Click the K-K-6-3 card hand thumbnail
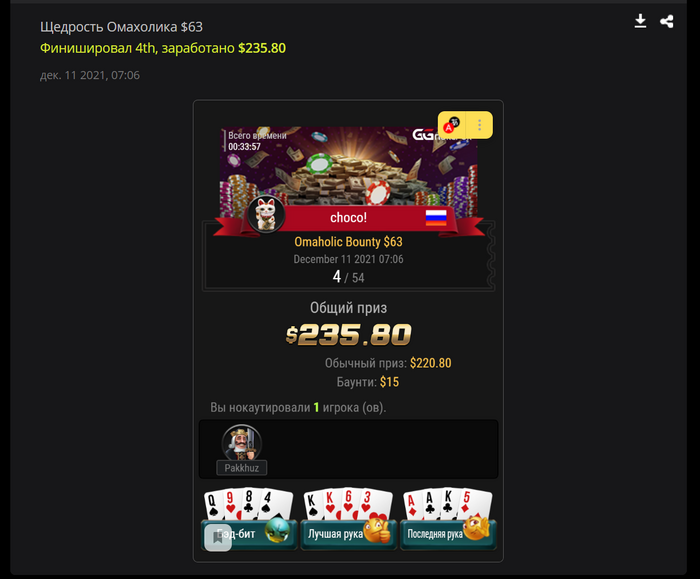This screenshot has height=579, width=700. (x=348, y=504)
